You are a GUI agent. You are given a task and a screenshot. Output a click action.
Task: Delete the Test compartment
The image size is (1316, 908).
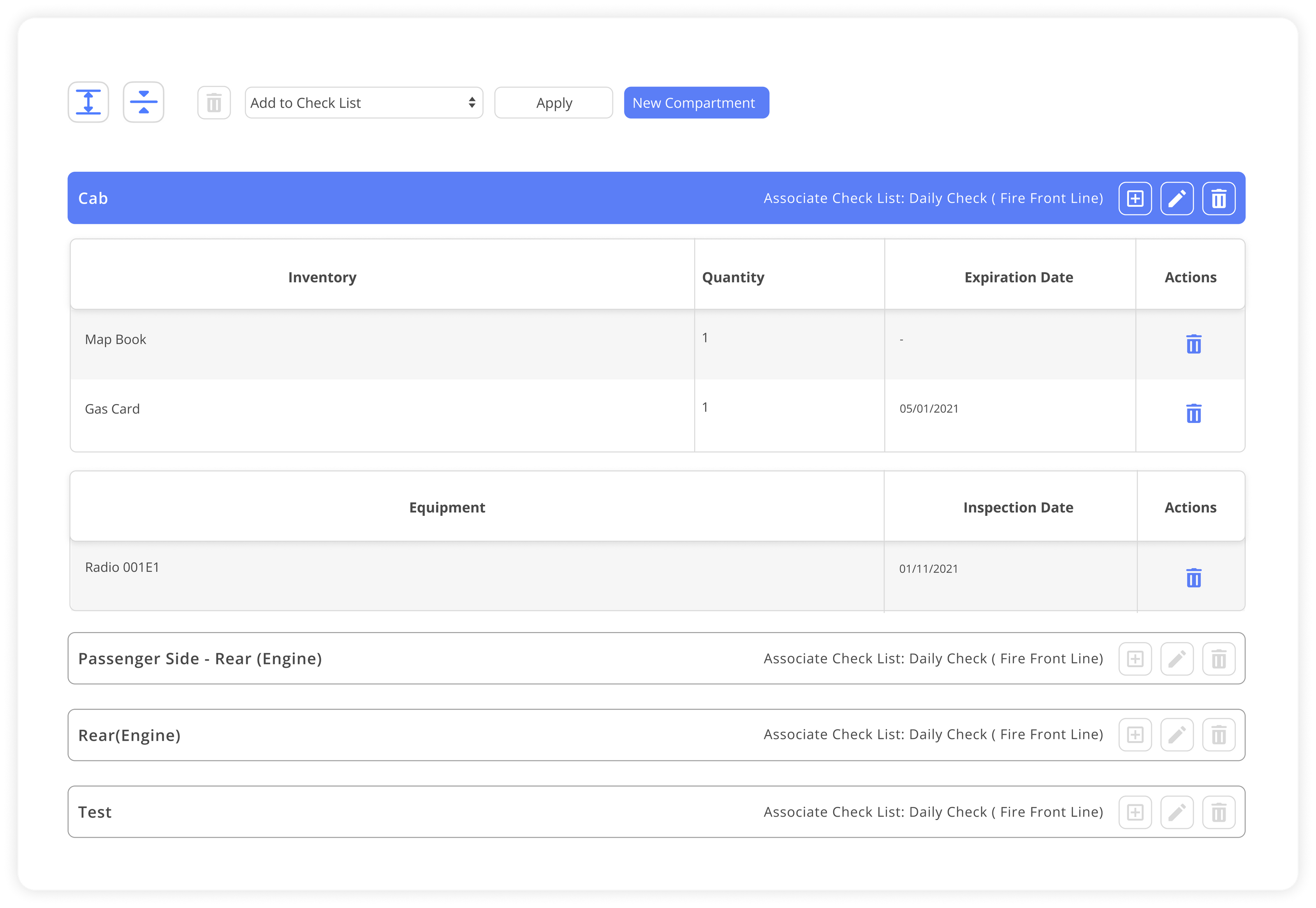click(1218, 812)
